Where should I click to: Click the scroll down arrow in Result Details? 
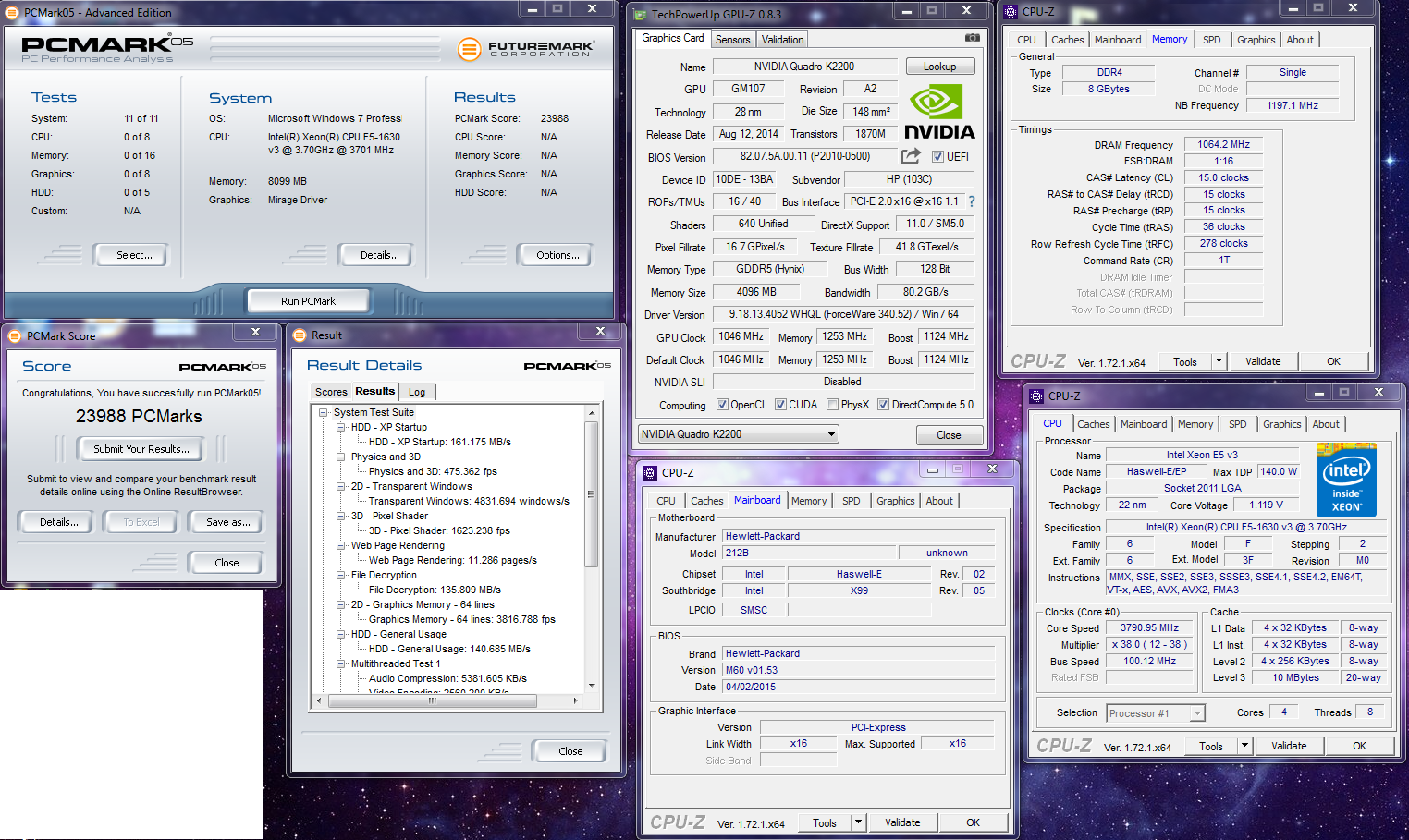tap(592, 685)
